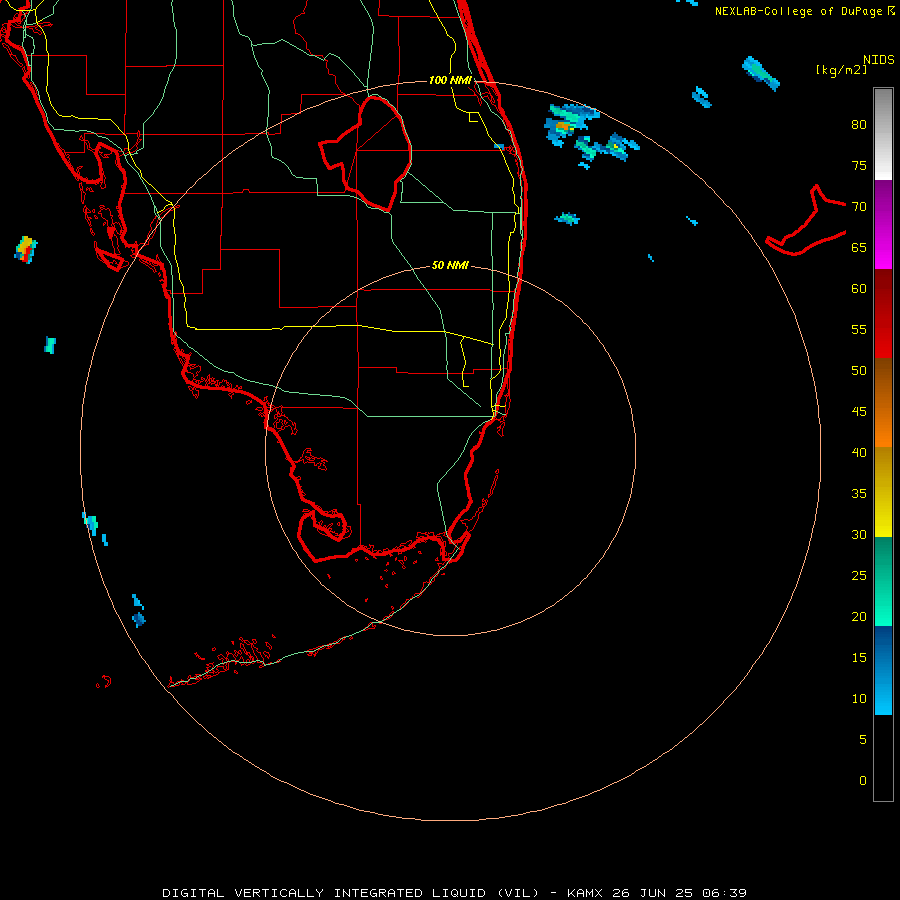Click the Lake Okeechobee outline
900x900 pixels.
(366, 154)
